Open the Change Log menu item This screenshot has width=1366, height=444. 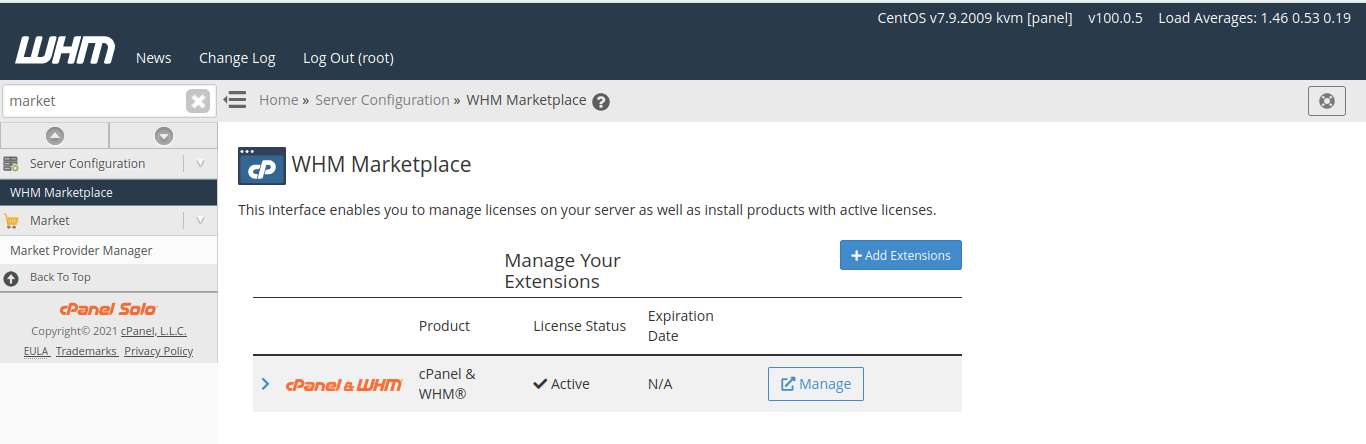237,58
